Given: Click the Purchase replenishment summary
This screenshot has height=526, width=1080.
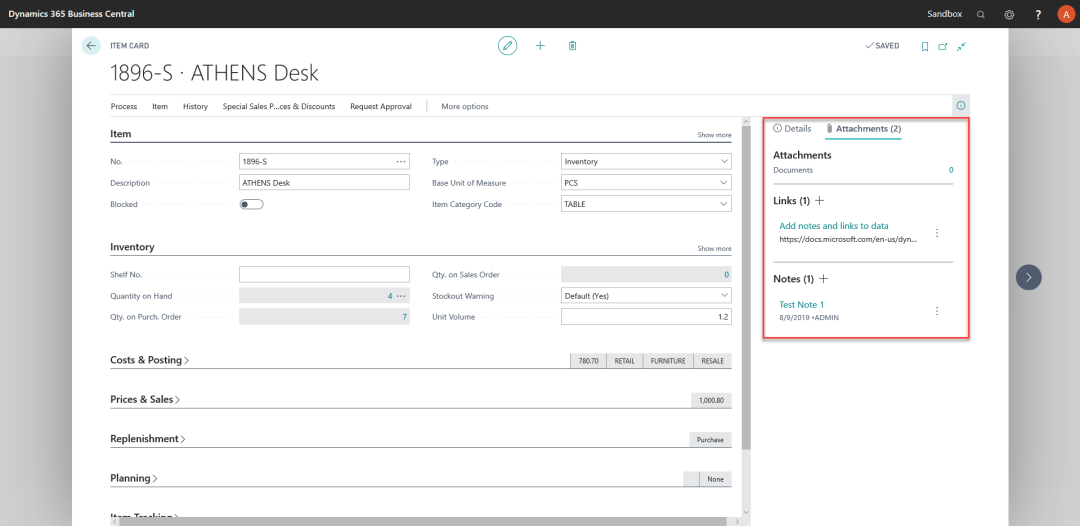Looking at the screenshot, I should tap(710, 439).
